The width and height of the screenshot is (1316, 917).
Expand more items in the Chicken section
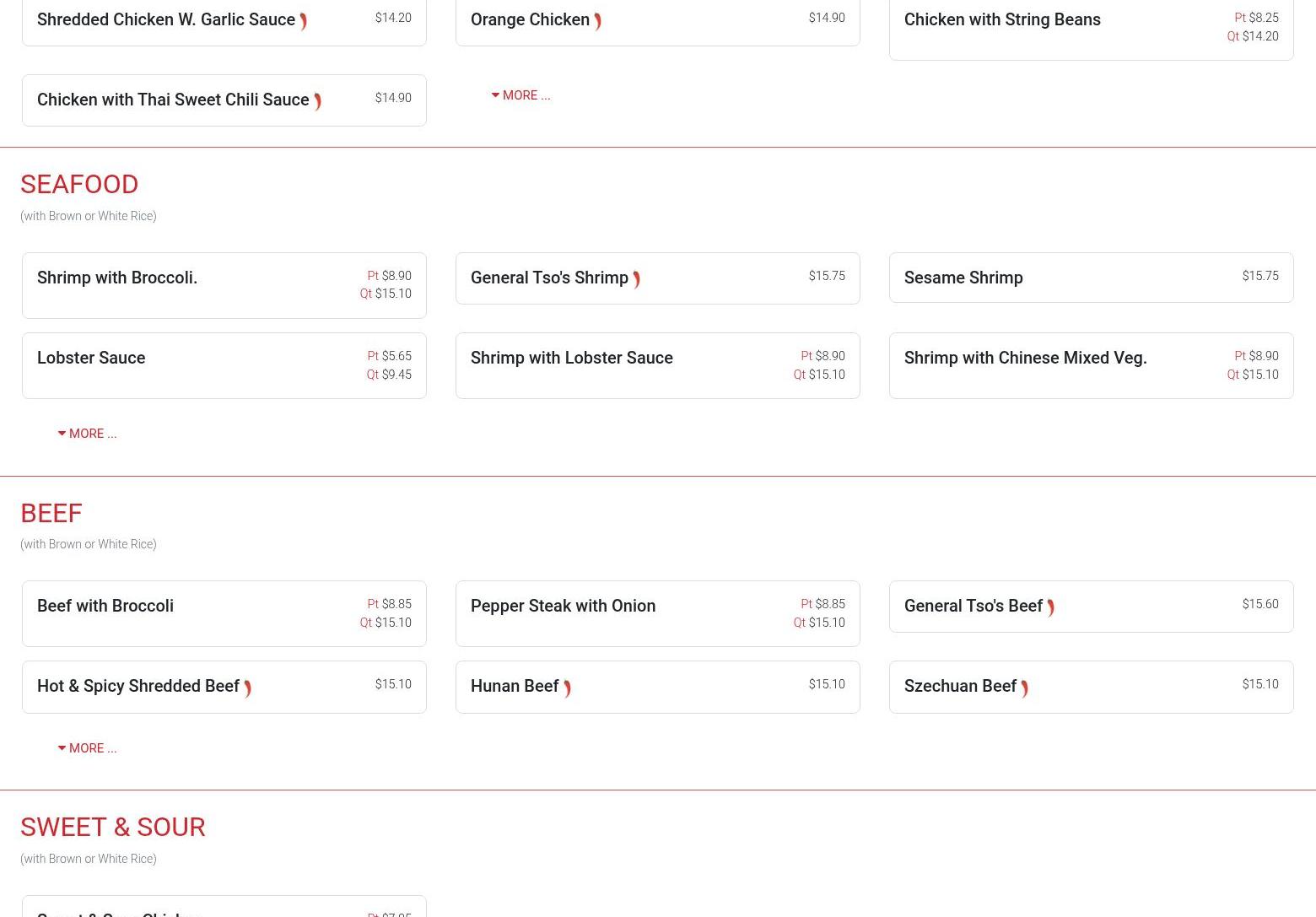(520, 95)
